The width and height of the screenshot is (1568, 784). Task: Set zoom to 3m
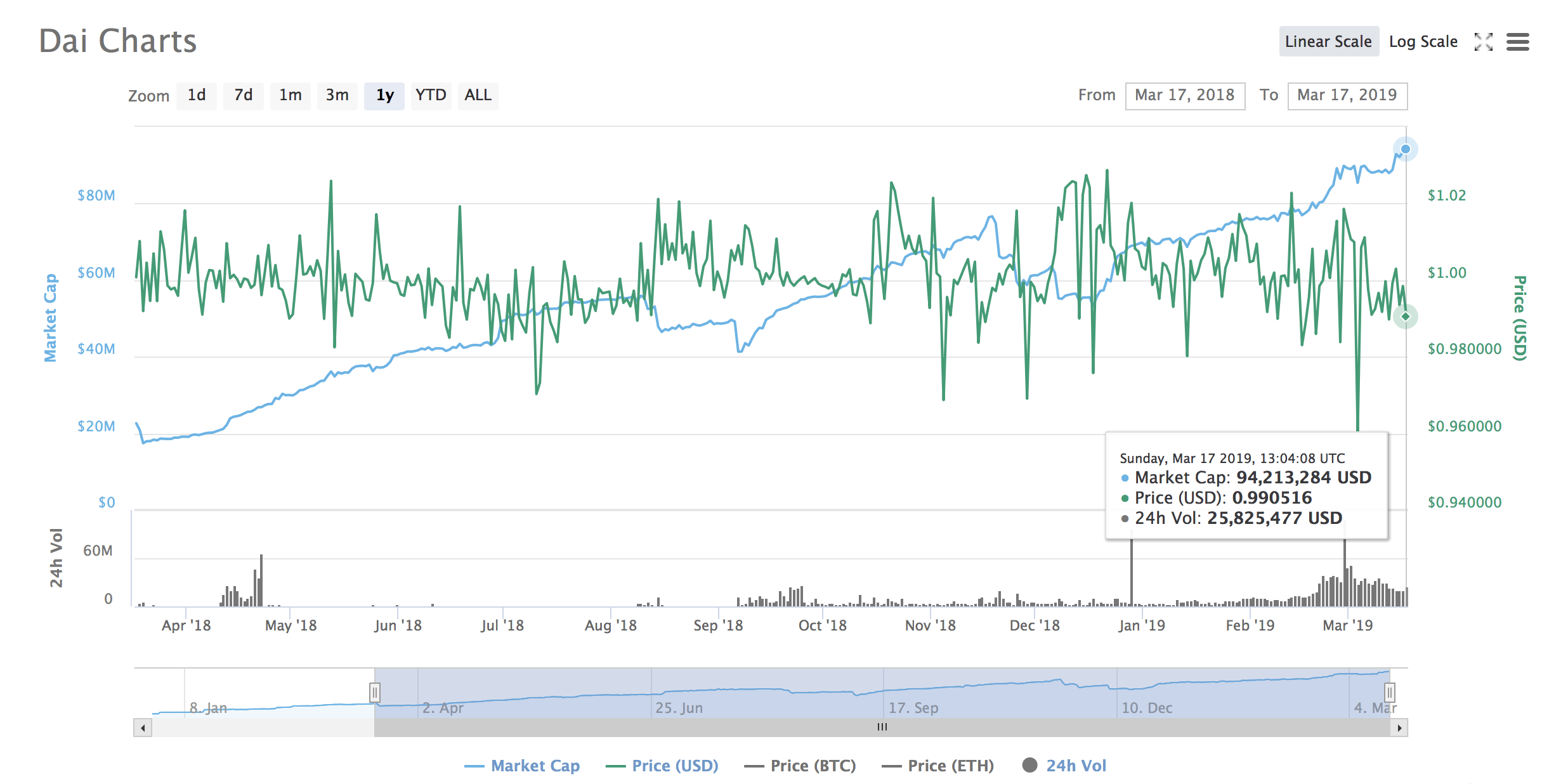click(x=337, y=96)
